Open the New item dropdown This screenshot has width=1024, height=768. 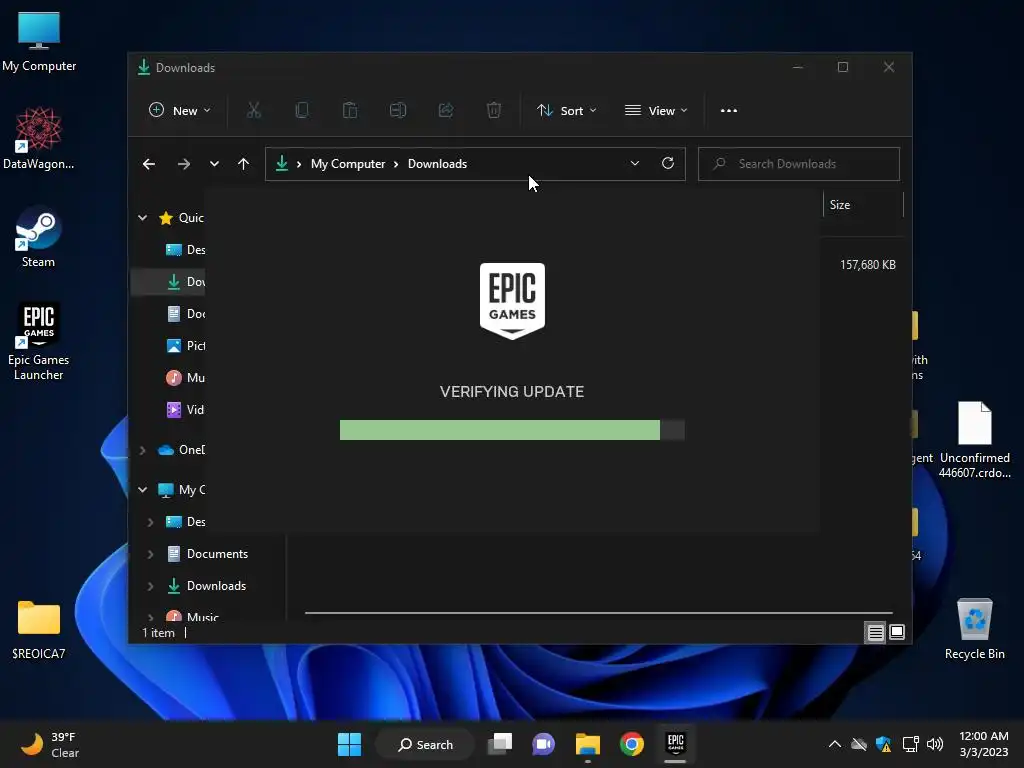coord(180,110)
